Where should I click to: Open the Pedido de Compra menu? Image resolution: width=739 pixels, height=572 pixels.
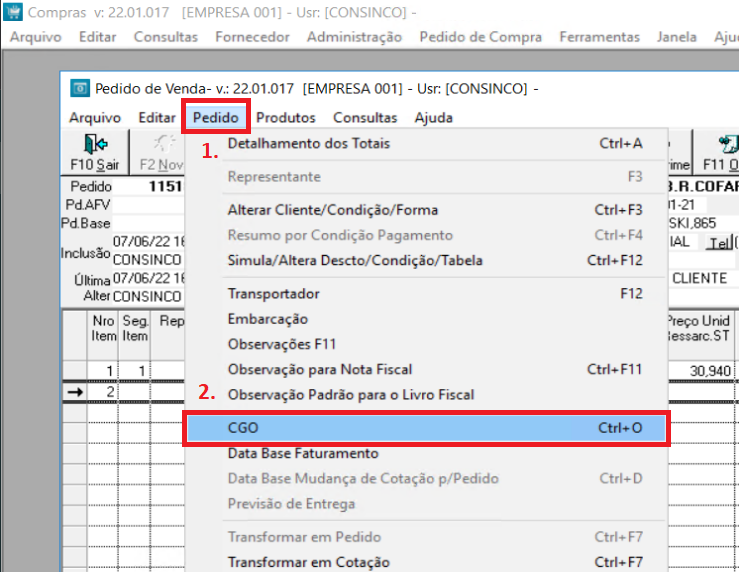tap(481, 37)
